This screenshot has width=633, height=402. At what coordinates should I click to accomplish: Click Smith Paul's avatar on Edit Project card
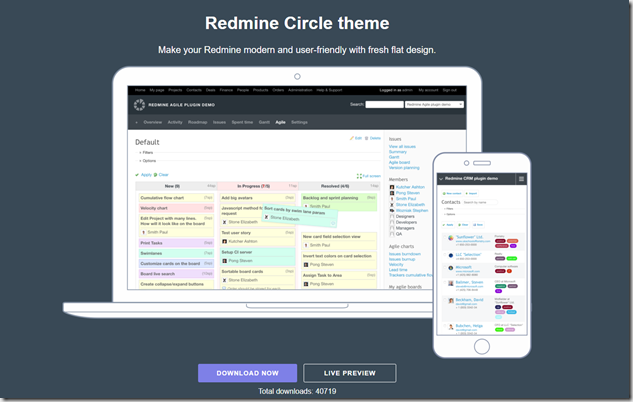[x=143, y=232]
